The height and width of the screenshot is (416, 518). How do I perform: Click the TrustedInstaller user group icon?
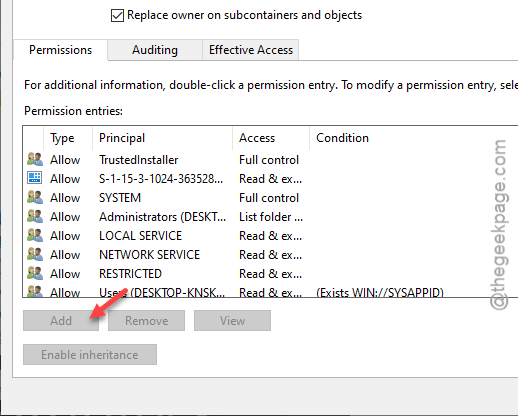(x=35, y=159)
